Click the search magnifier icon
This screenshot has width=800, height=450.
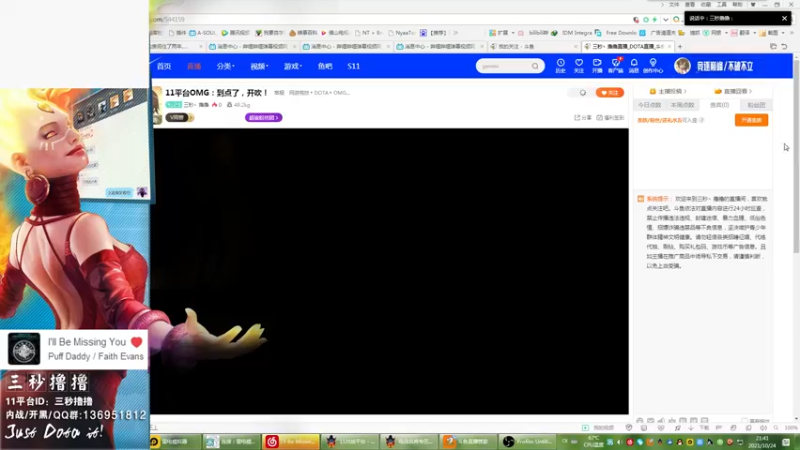[535, 66]
